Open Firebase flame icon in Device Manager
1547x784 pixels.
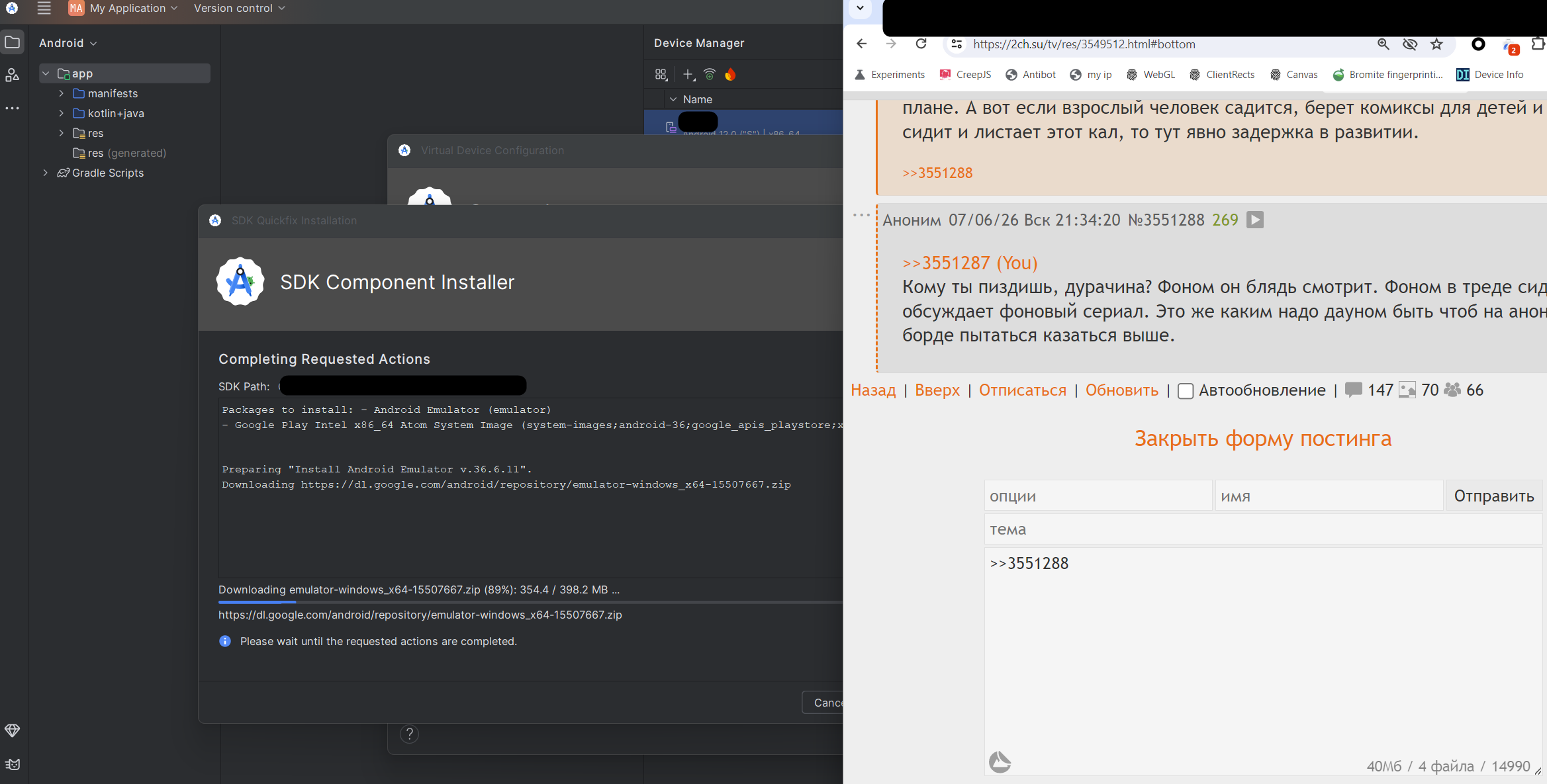pyautogui.click(x=730, y=75)
